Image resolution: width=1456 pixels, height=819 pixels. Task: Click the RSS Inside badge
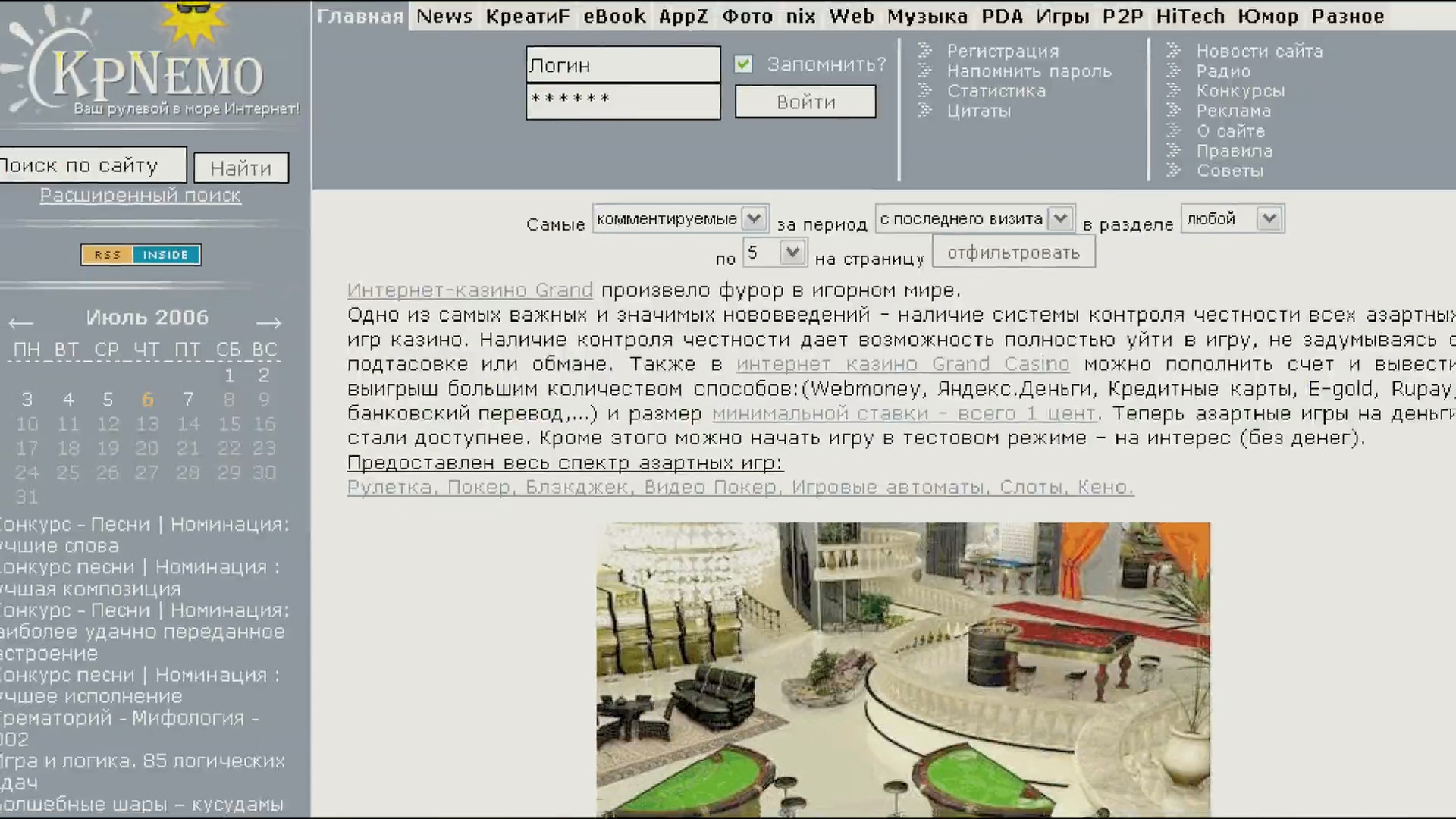(140, 255)
